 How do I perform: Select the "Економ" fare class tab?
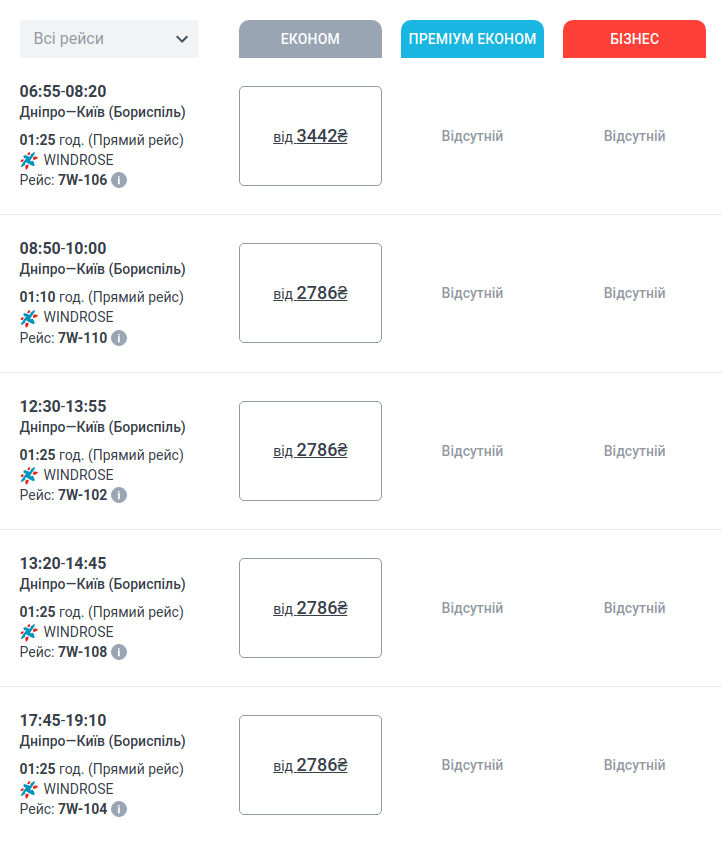(310, 39)
